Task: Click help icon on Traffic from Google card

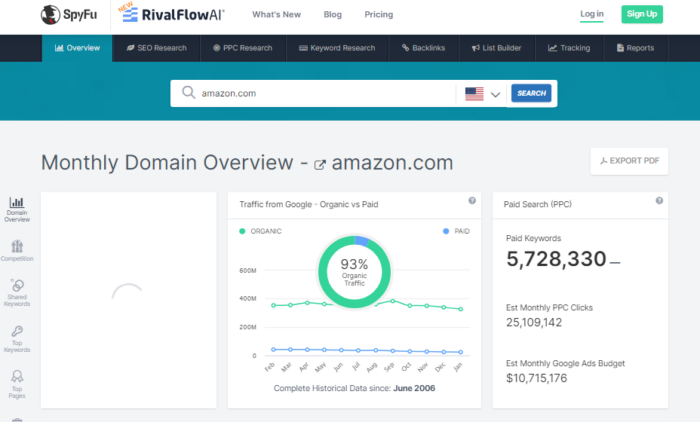Action: (x=472, y=201)
